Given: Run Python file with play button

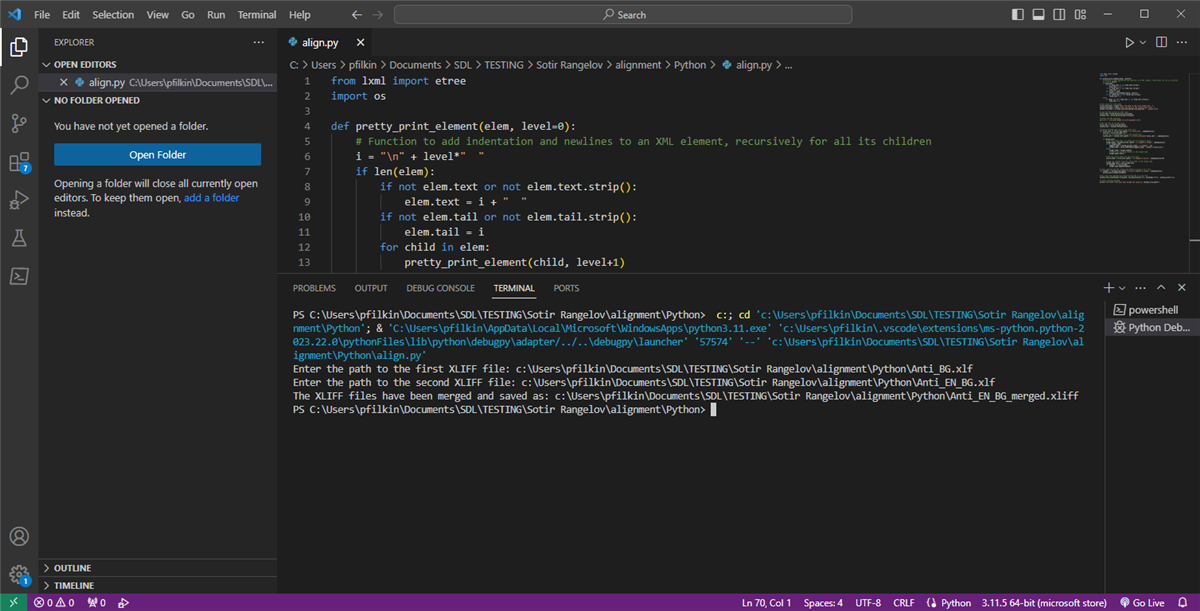Looking at the screenshot, I should (1129, 43).
